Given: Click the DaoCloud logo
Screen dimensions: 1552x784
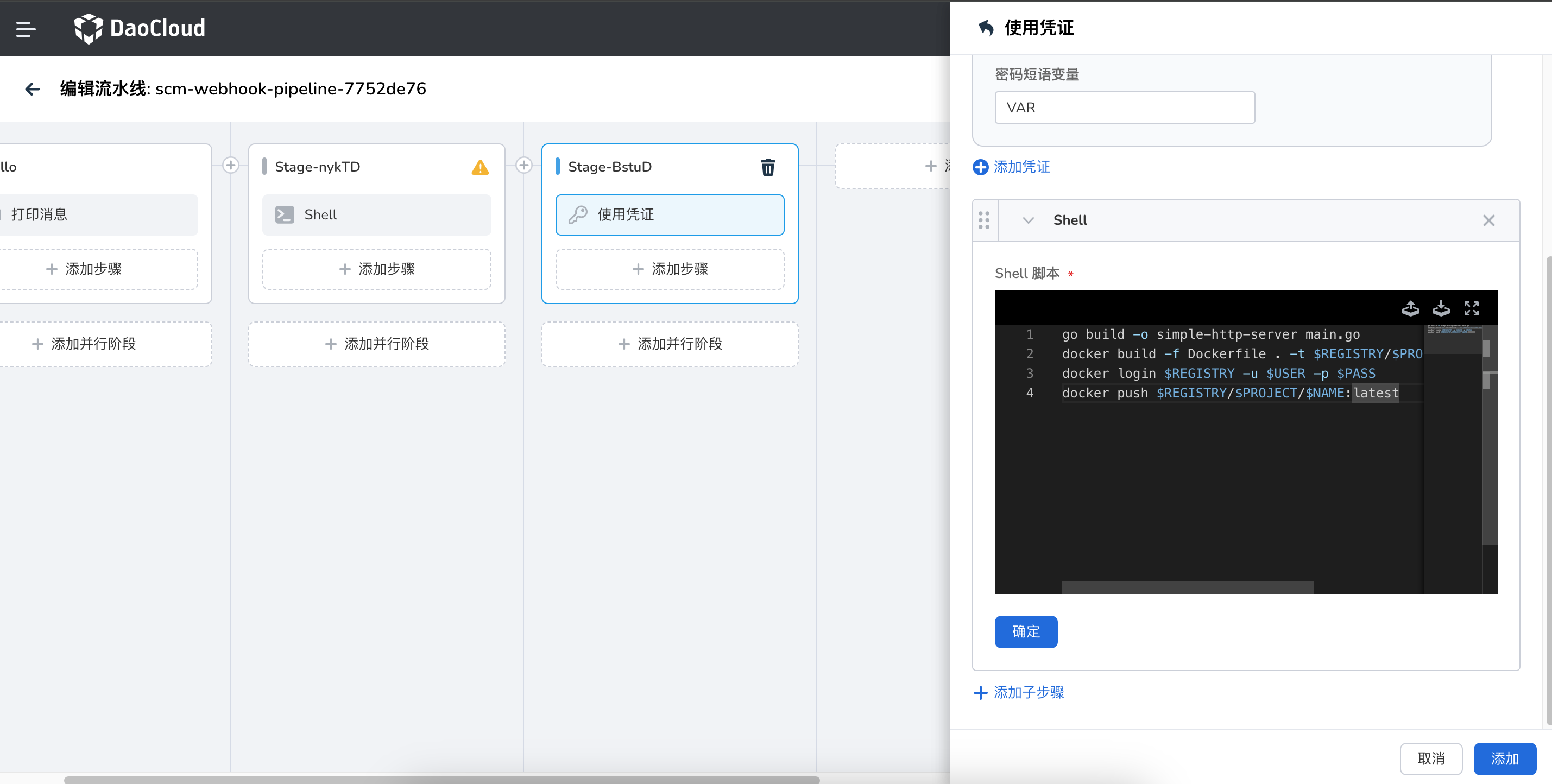Looking at the screenshot, I should tap(140, 28).
